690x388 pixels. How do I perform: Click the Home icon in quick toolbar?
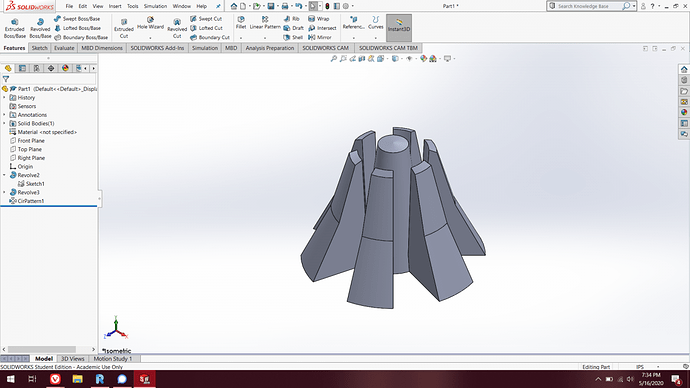pos(234,6)
